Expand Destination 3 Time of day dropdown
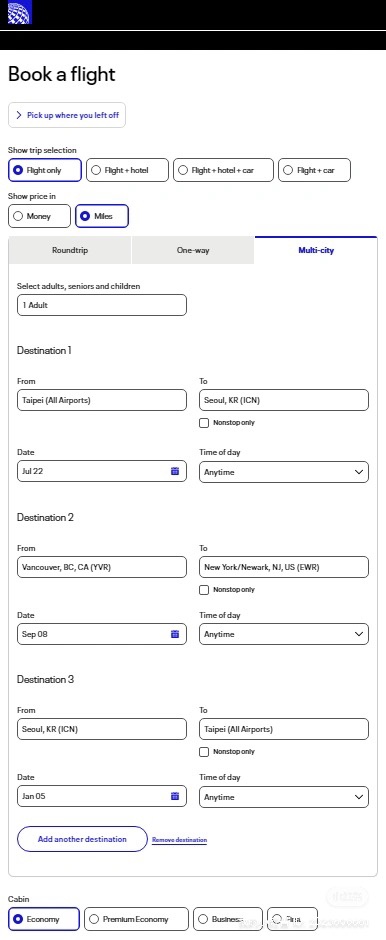Viewport: 386px width, 940px height. point(284,797)
